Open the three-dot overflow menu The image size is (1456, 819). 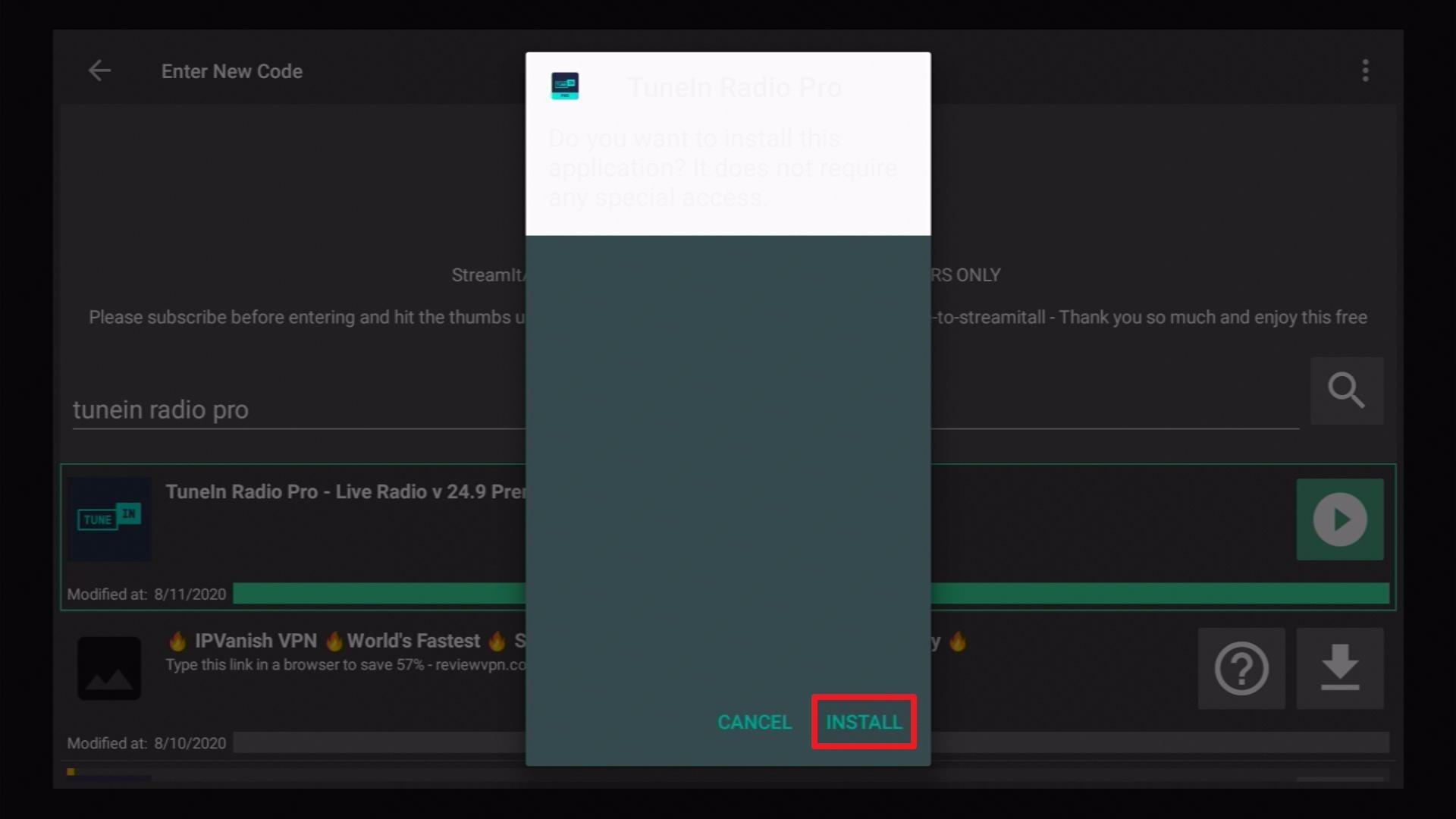1365,71
